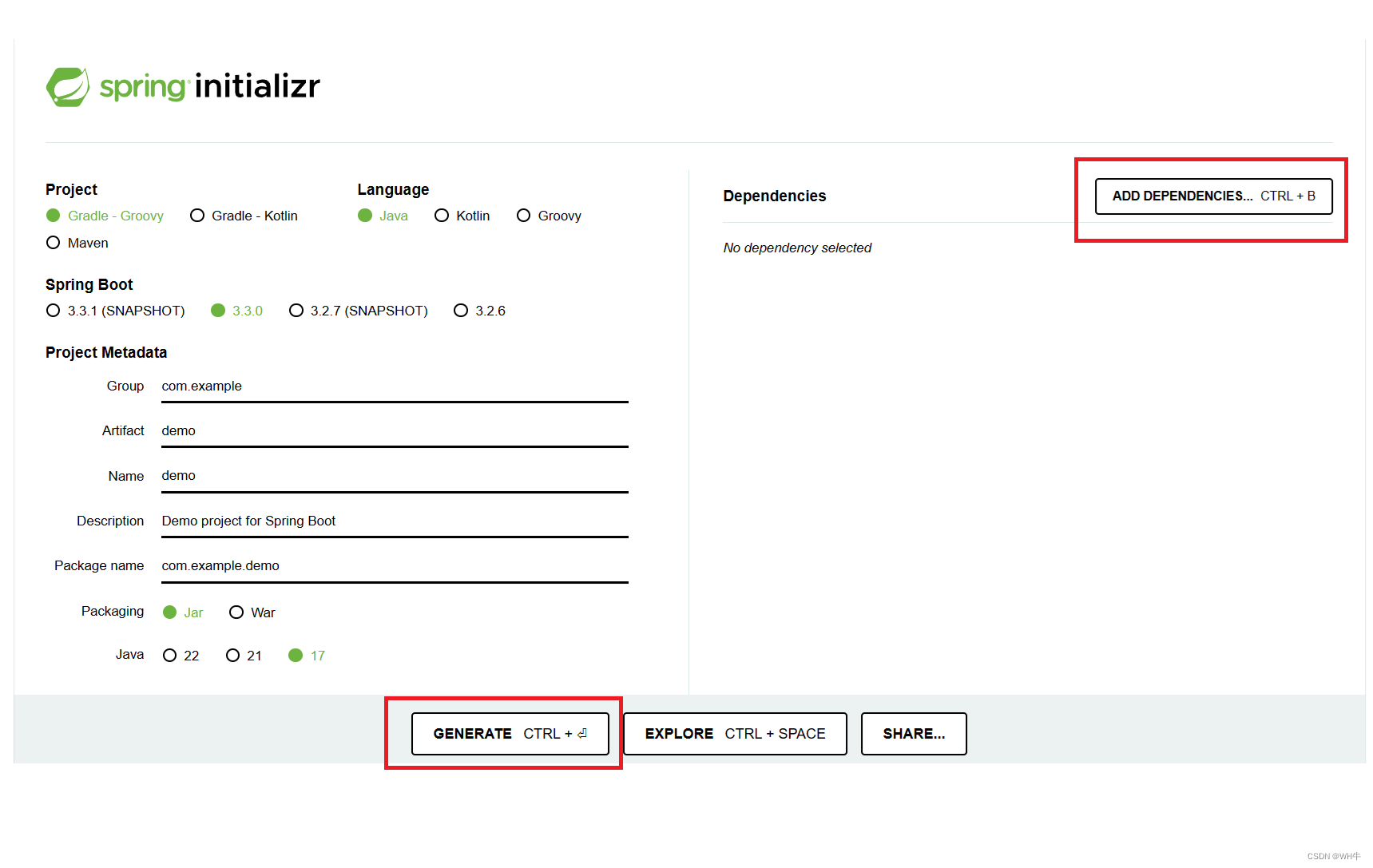Select Java version 17

pos(307,656)
